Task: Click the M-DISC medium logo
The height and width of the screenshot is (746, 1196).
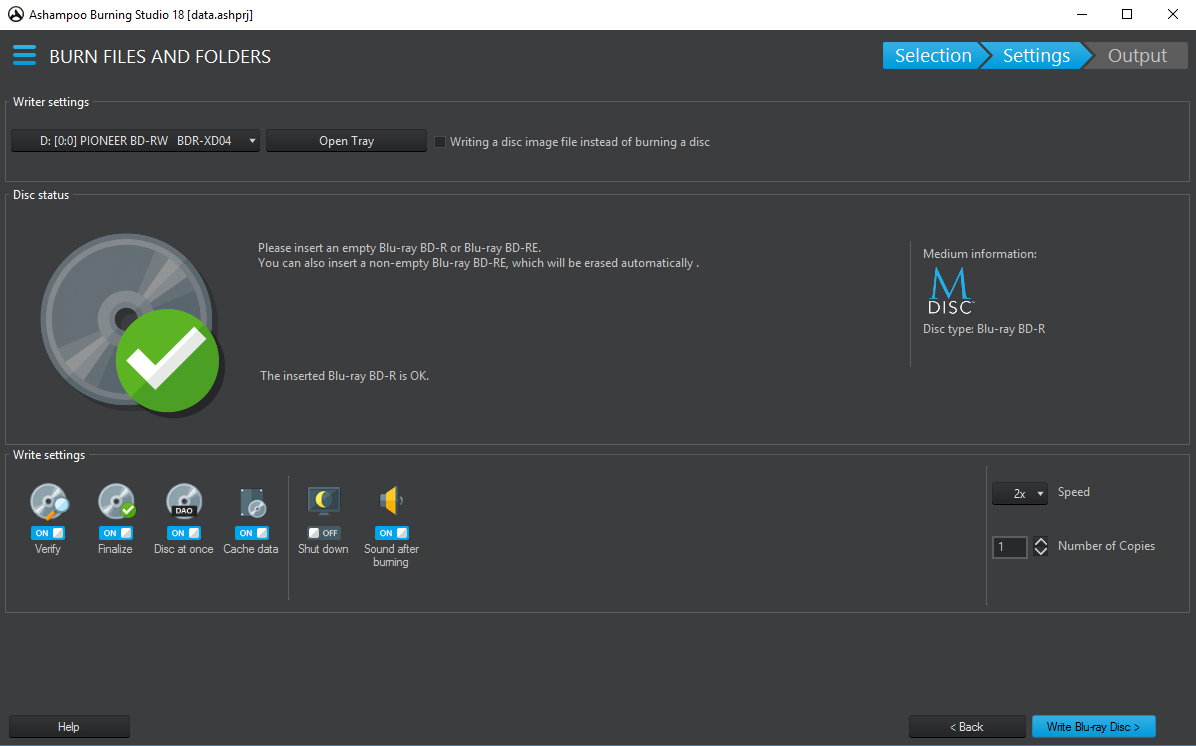Action: 949,292
